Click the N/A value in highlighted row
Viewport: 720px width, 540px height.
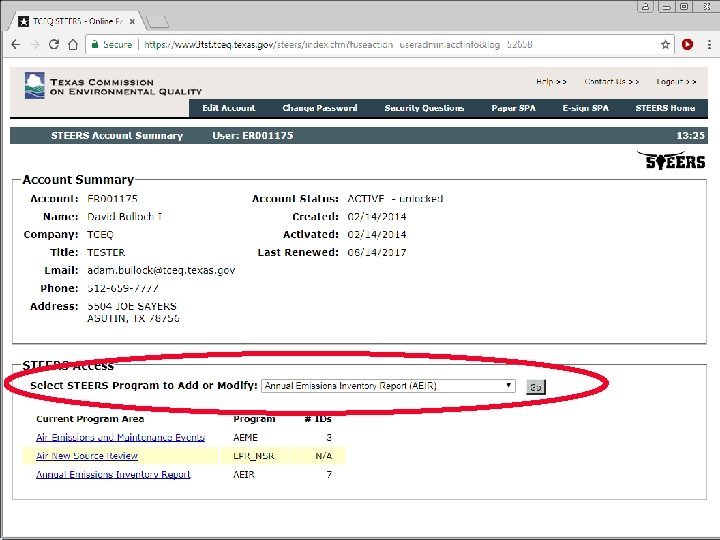click(323, 456)
